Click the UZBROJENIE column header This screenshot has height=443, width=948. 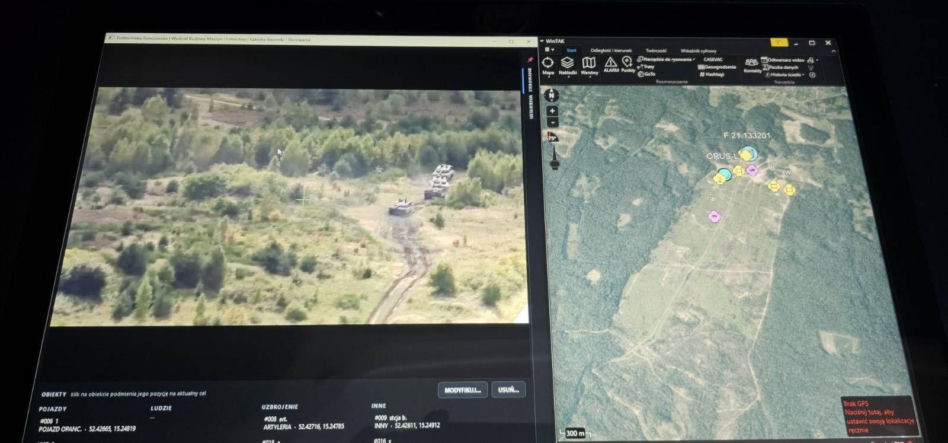(x=280, y=407)
